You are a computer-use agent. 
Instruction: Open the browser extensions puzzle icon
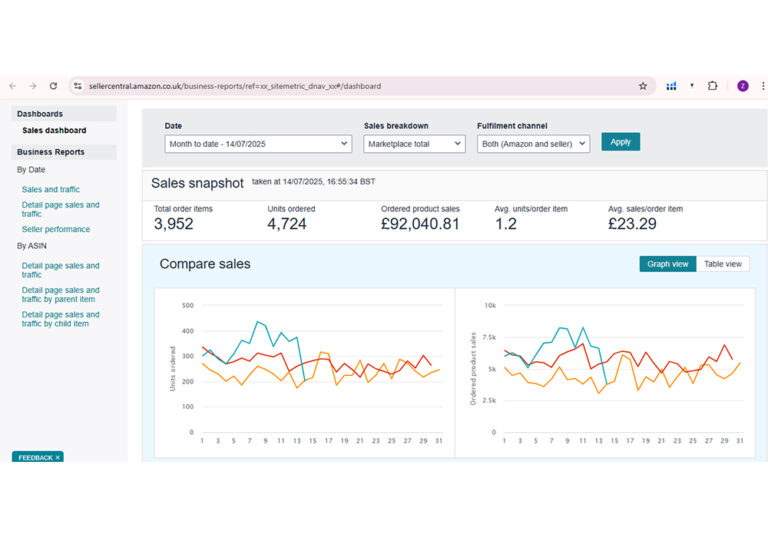712,86
